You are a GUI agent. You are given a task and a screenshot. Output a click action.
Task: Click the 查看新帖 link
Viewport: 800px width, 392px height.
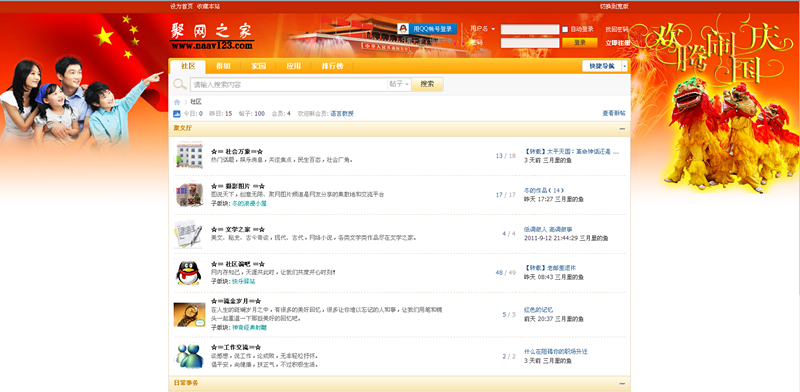pos(614,113)
